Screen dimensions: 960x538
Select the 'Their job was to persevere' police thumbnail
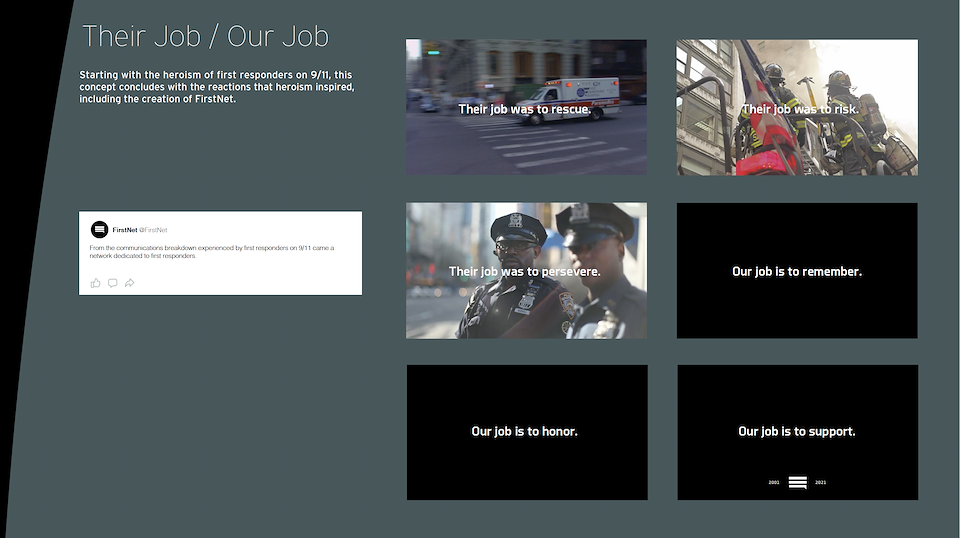[x=527, y=271]
